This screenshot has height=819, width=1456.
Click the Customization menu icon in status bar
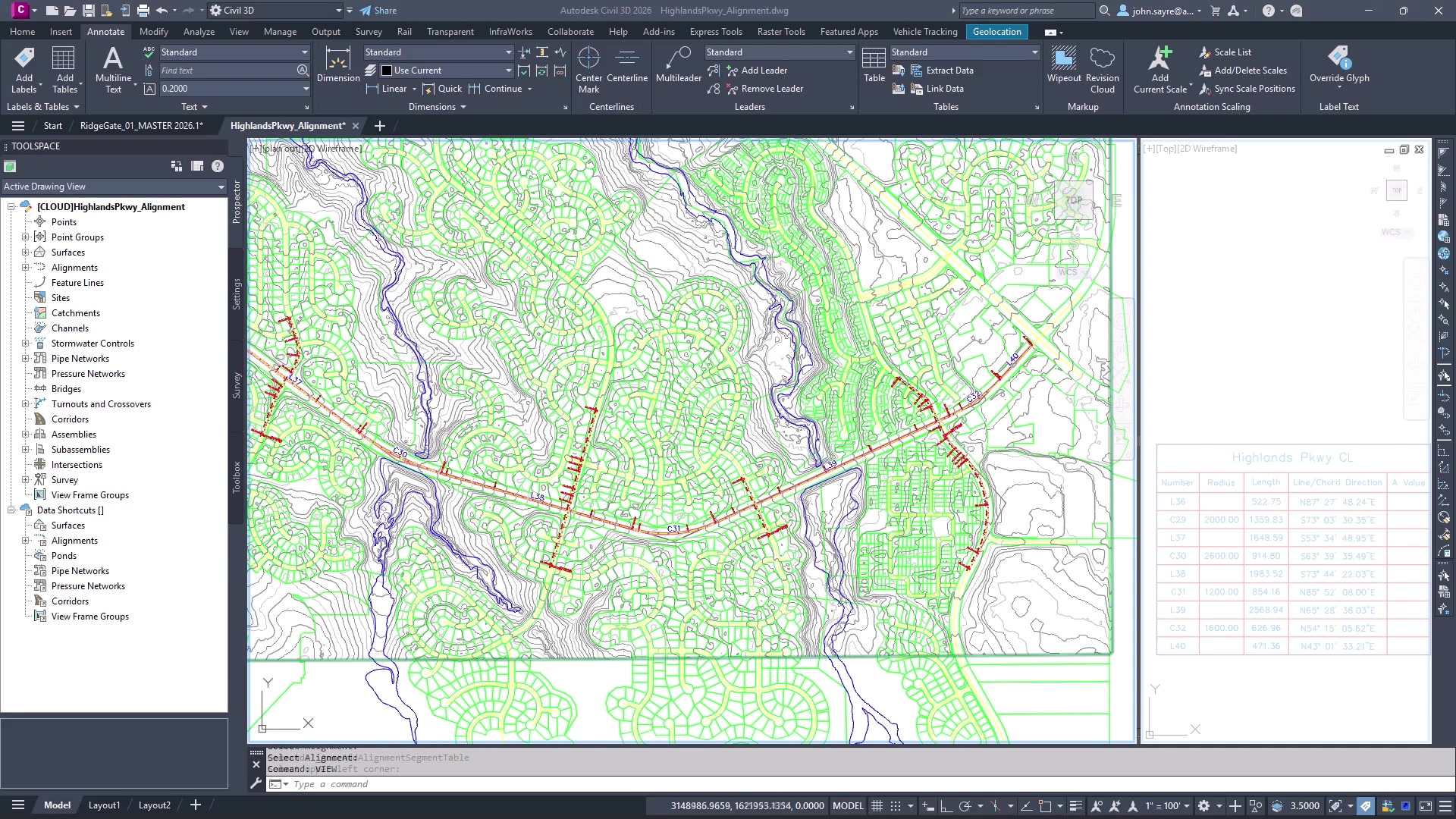(x=1445, y=806)
